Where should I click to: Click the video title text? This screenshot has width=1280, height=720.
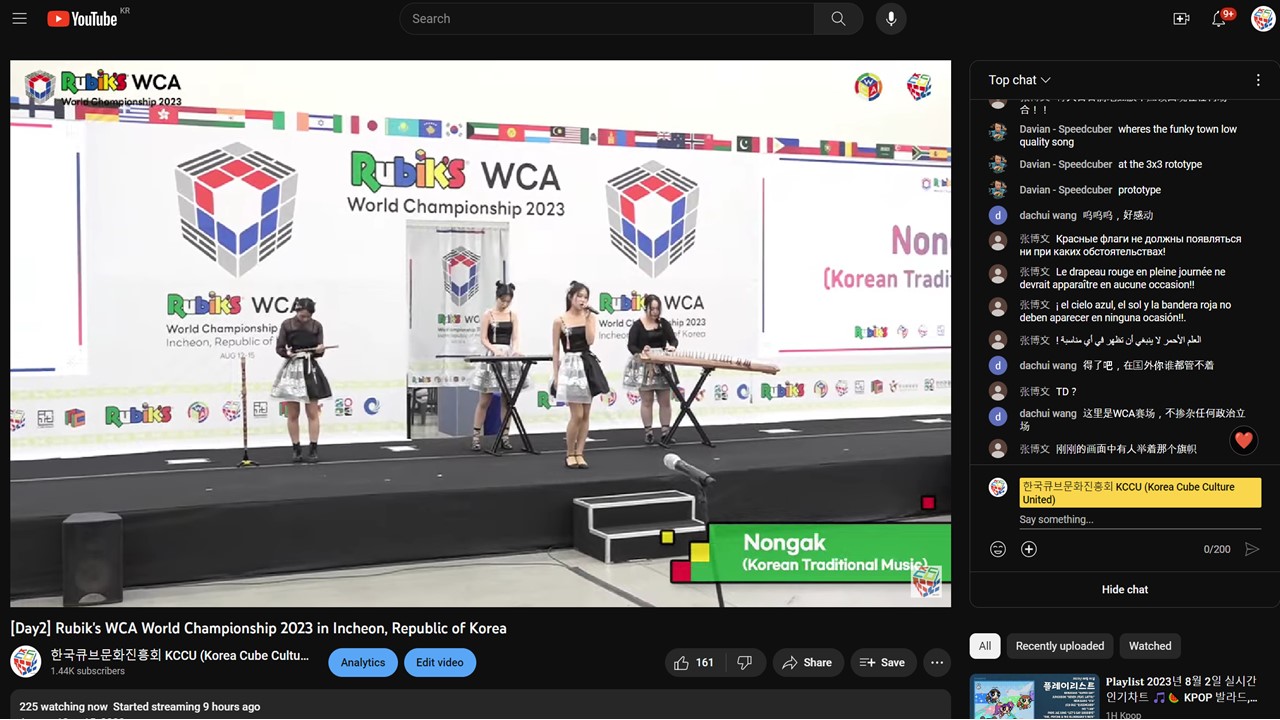click(x=259, y=628)
